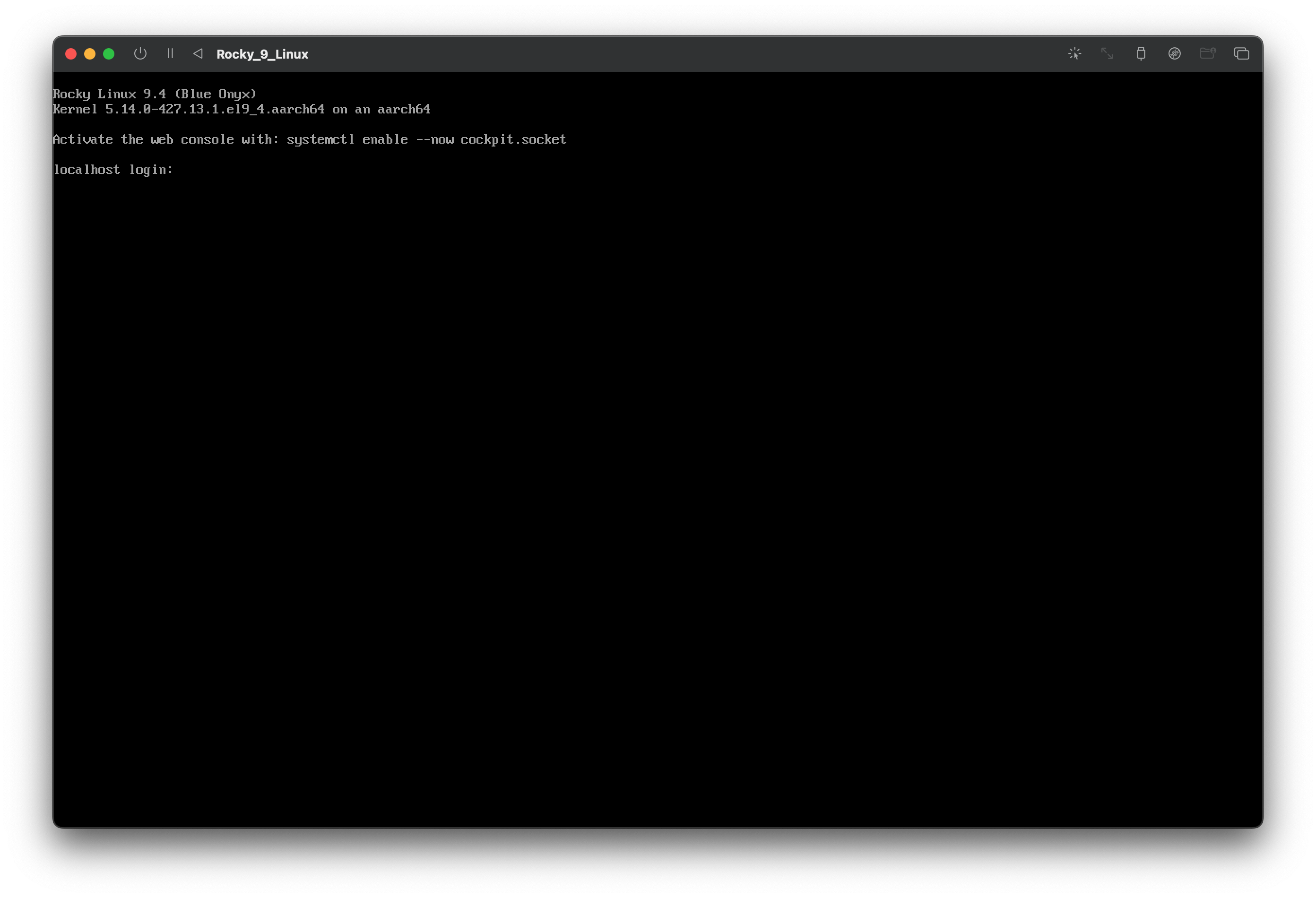The image size is (1316, 898).
Task: Minimize window with the yellow button
Action: [89, 54]
